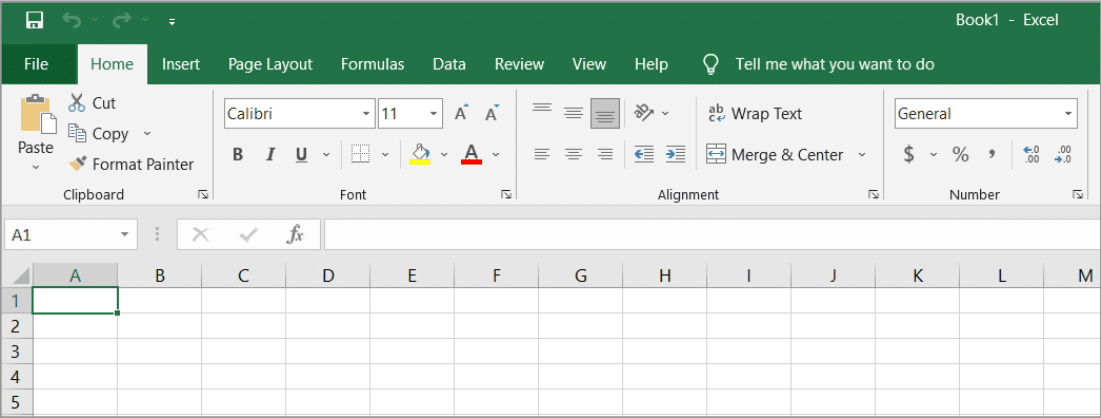Screen dimensions: 1101x418
Task: Click Tell me what you want to do
Action: [835, 64]
